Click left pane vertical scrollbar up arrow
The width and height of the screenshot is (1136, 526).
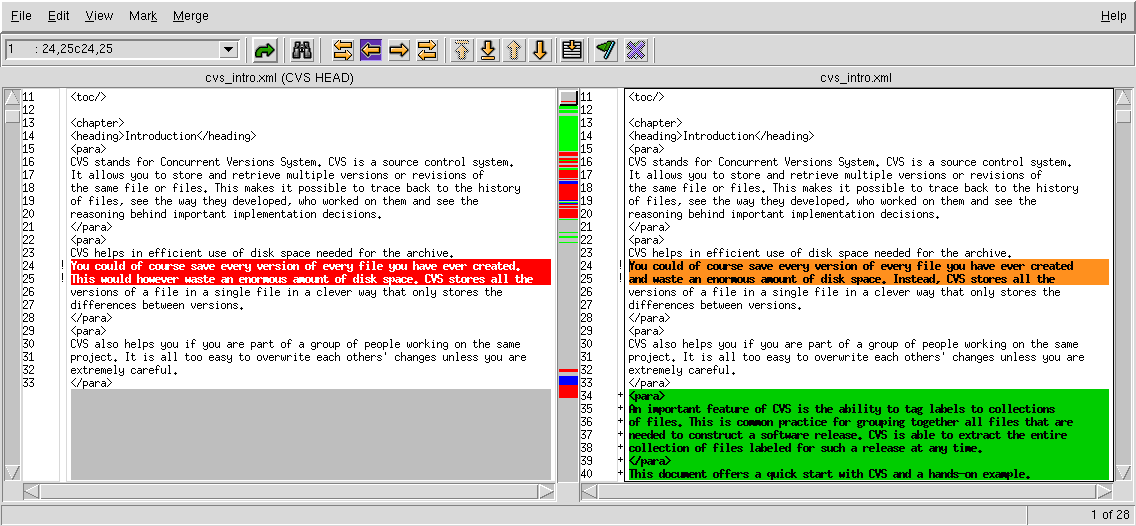click(x=12, y=97)
